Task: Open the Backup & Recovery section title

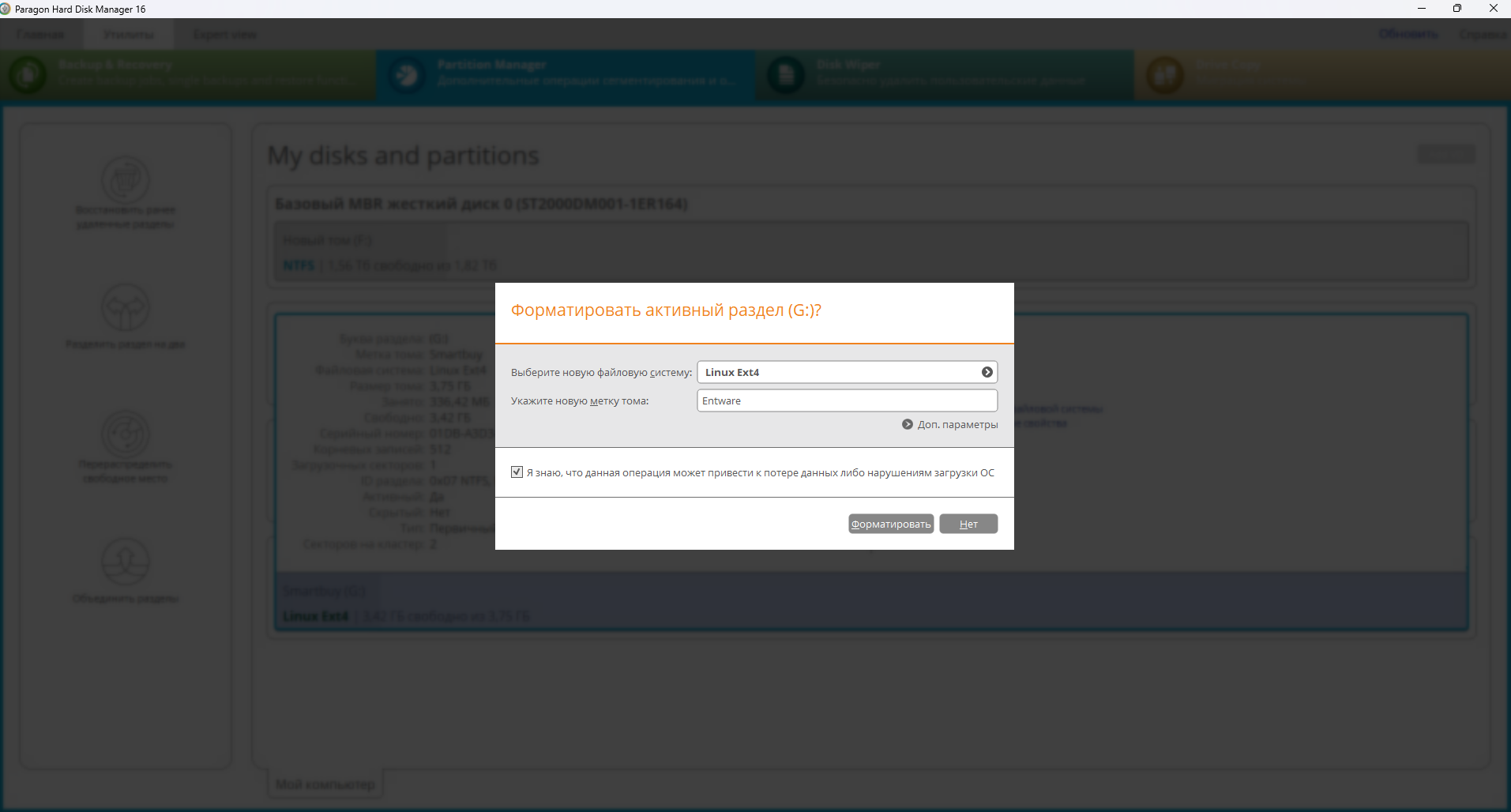Action: click(115, 65)
